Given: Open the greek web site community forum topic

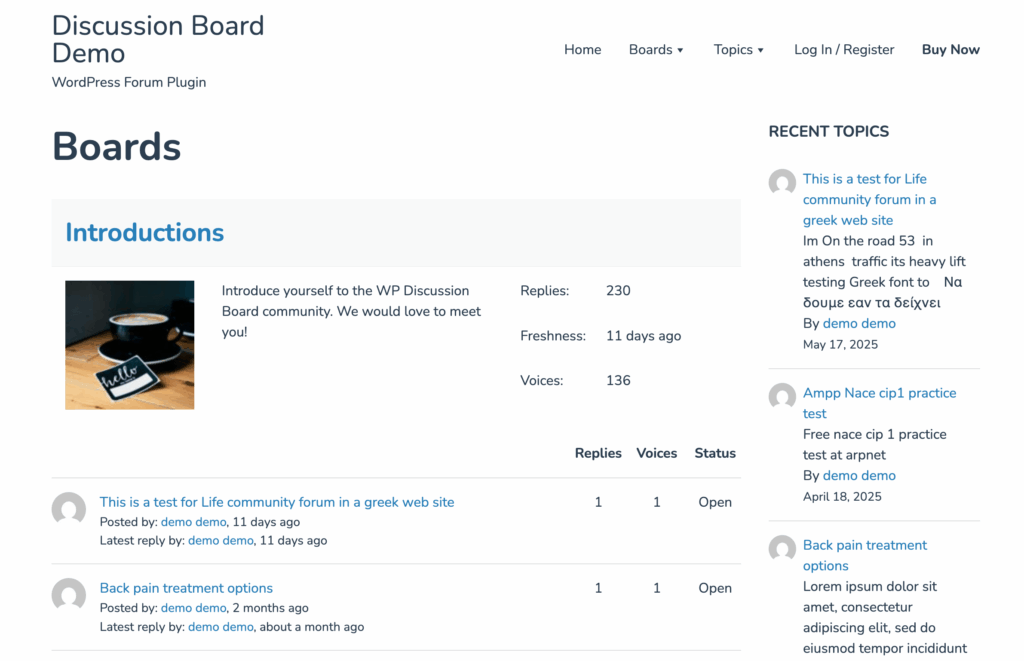Looking at the screenshot, I should click(x=276, y=502).
